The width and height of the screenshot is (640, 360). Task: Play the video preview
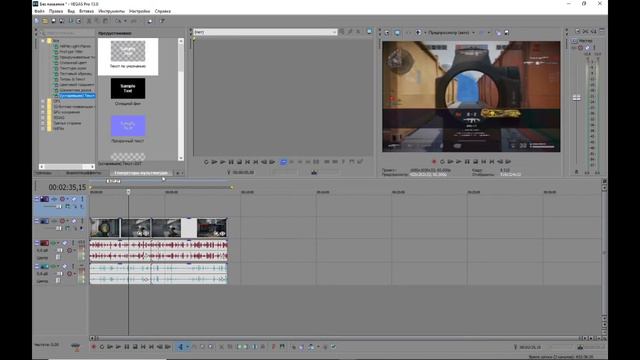point(459,162)
